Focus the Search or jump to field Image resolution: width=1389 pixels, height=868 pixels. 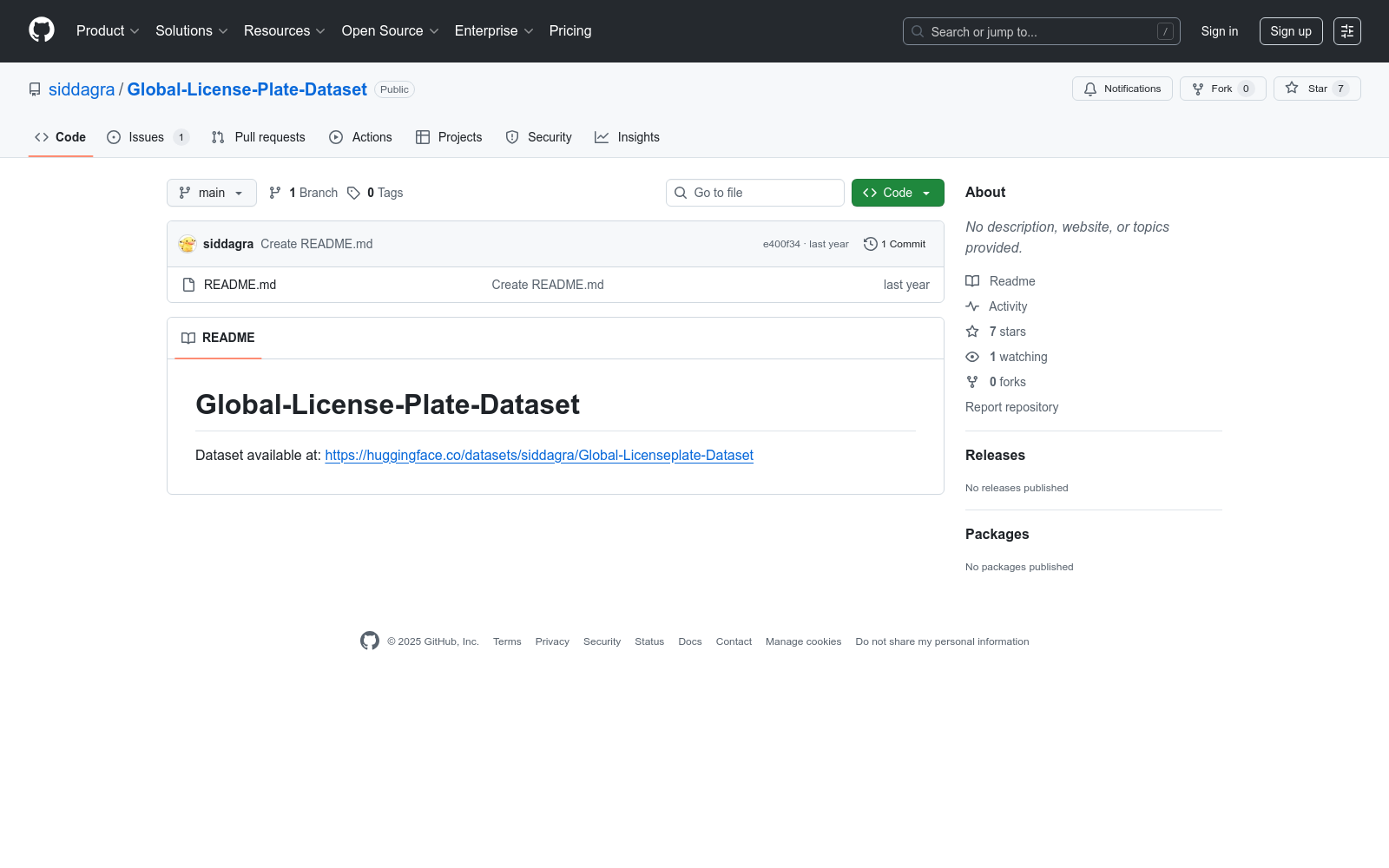(x=1042, y=31)
